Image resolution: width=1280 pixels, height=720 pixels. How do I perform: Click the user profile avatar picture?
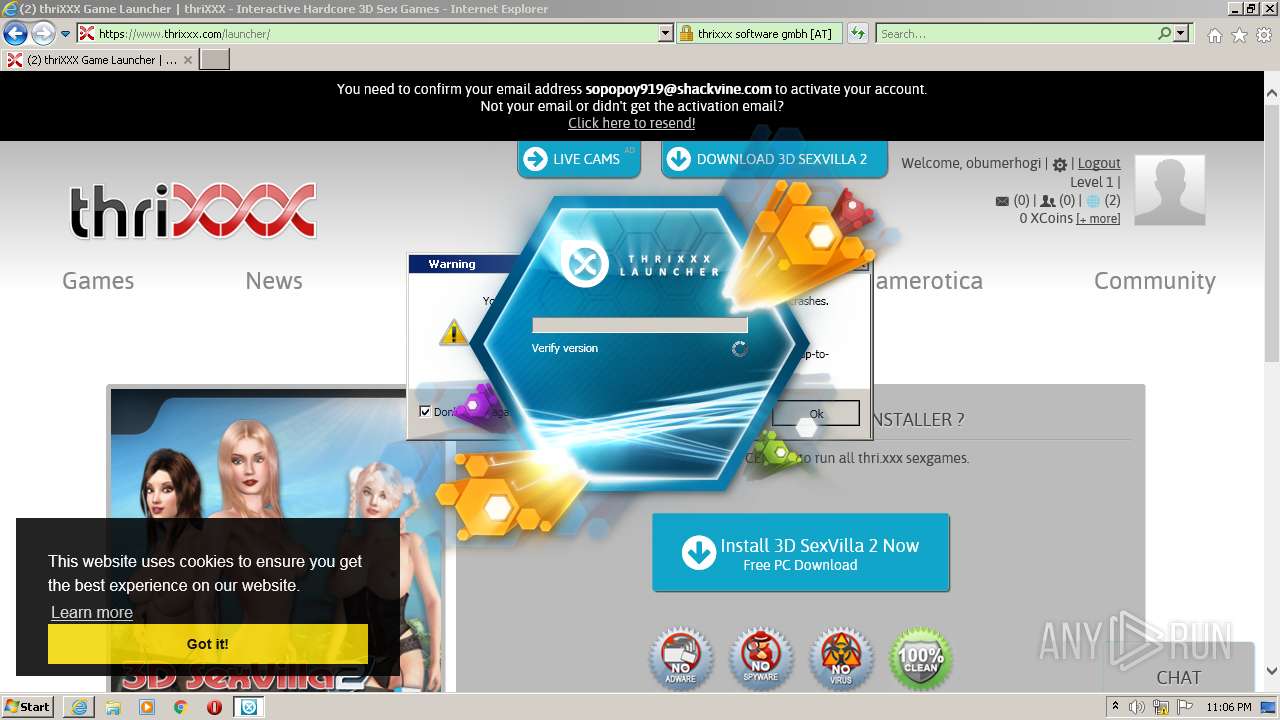(x=1170, y=190)
